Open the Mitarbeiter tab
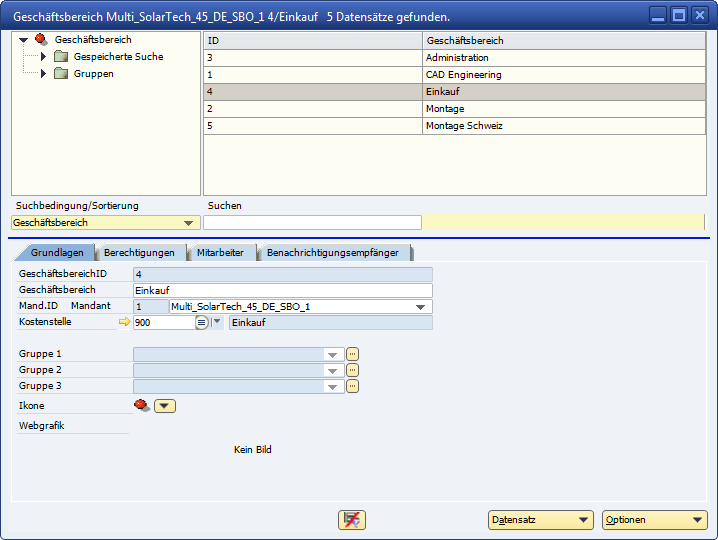 [220, 253]
